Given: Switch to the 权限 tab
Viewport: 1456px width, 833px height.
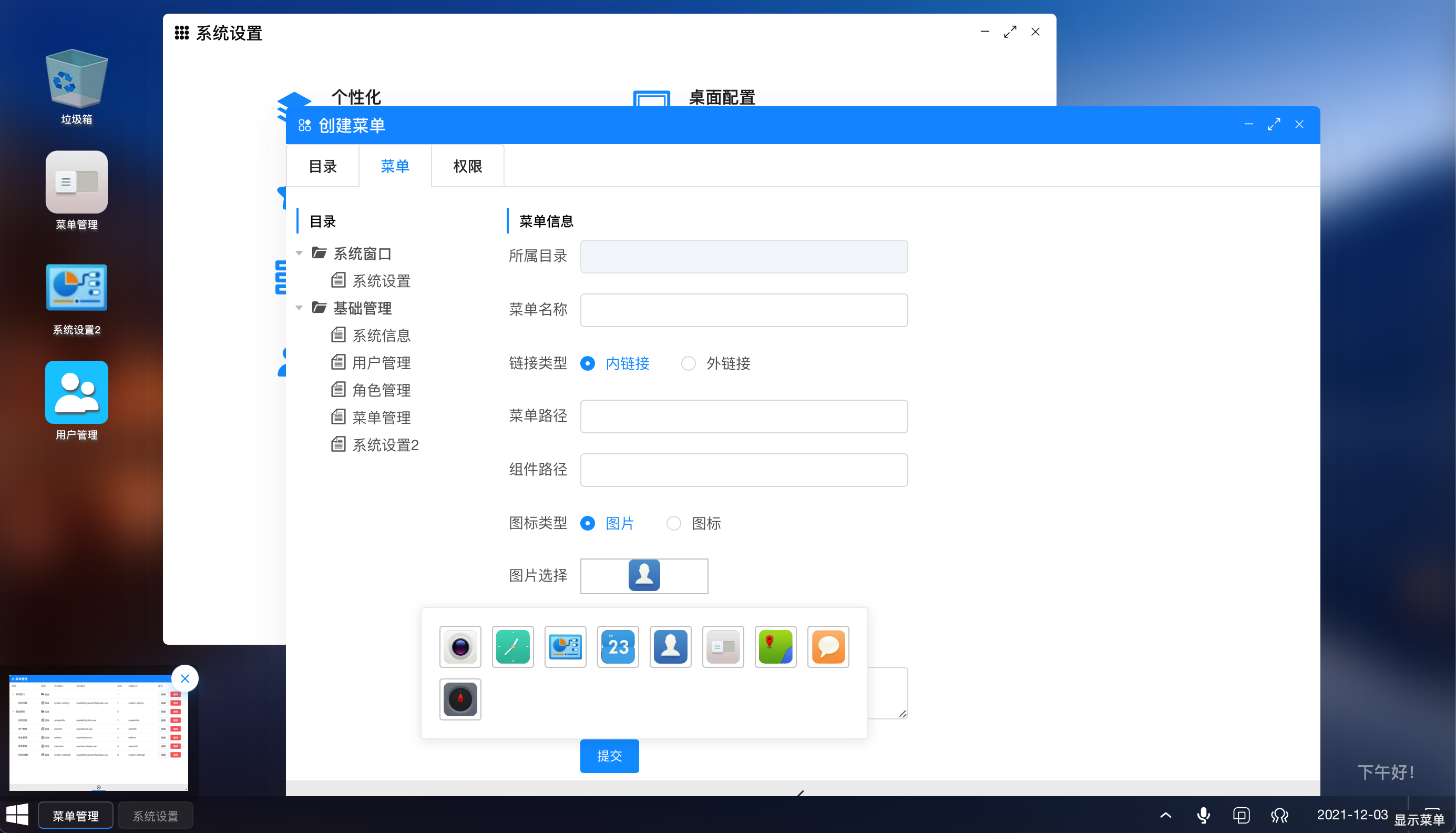Looking at the screenshot, I should pos(467,167).
